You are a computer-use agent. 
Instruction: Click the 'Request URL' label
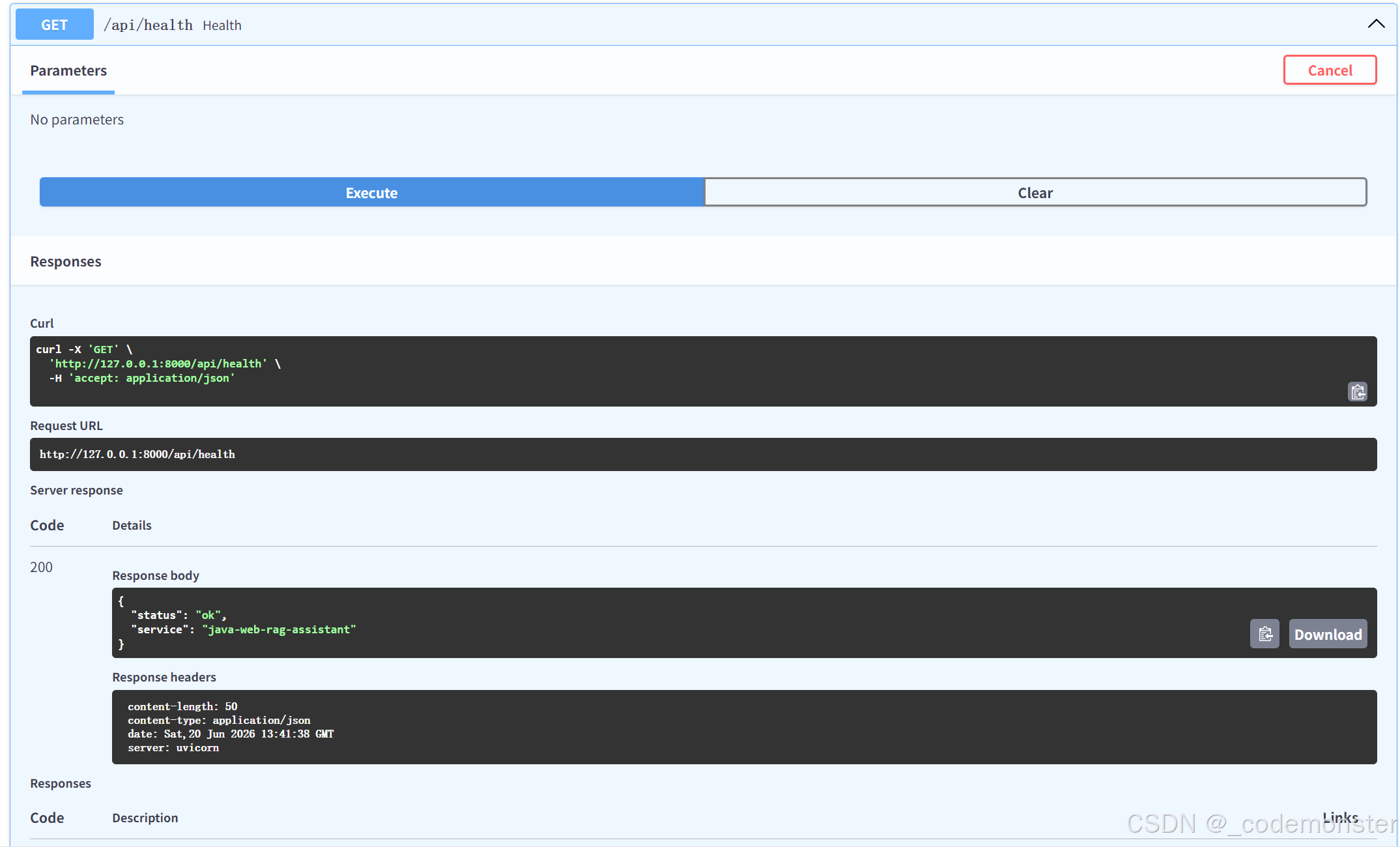click(66, 425)
